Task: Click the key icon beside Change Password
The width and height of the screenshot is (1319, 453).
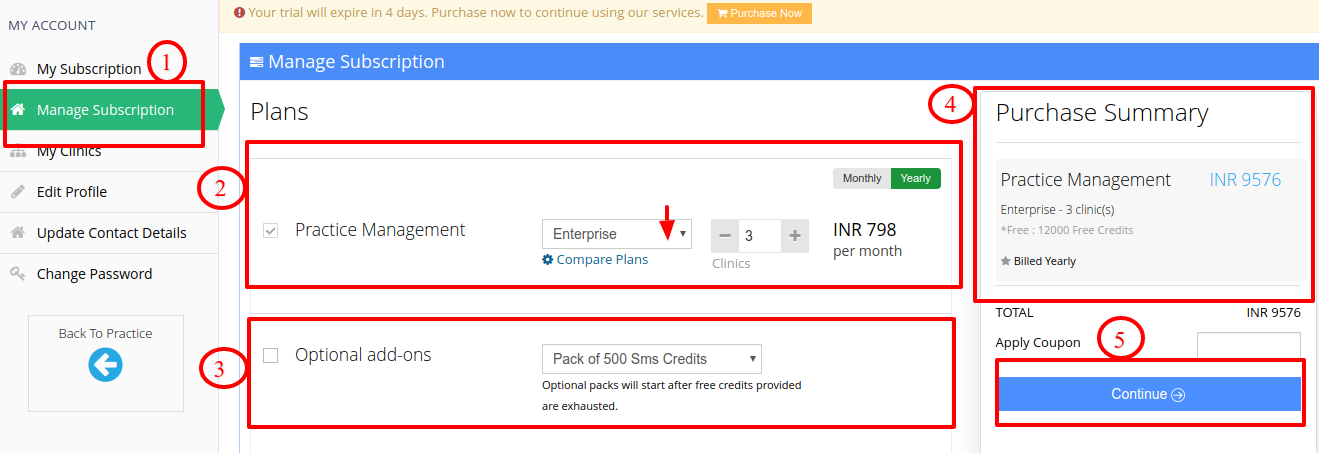Action: coord(17,274)
